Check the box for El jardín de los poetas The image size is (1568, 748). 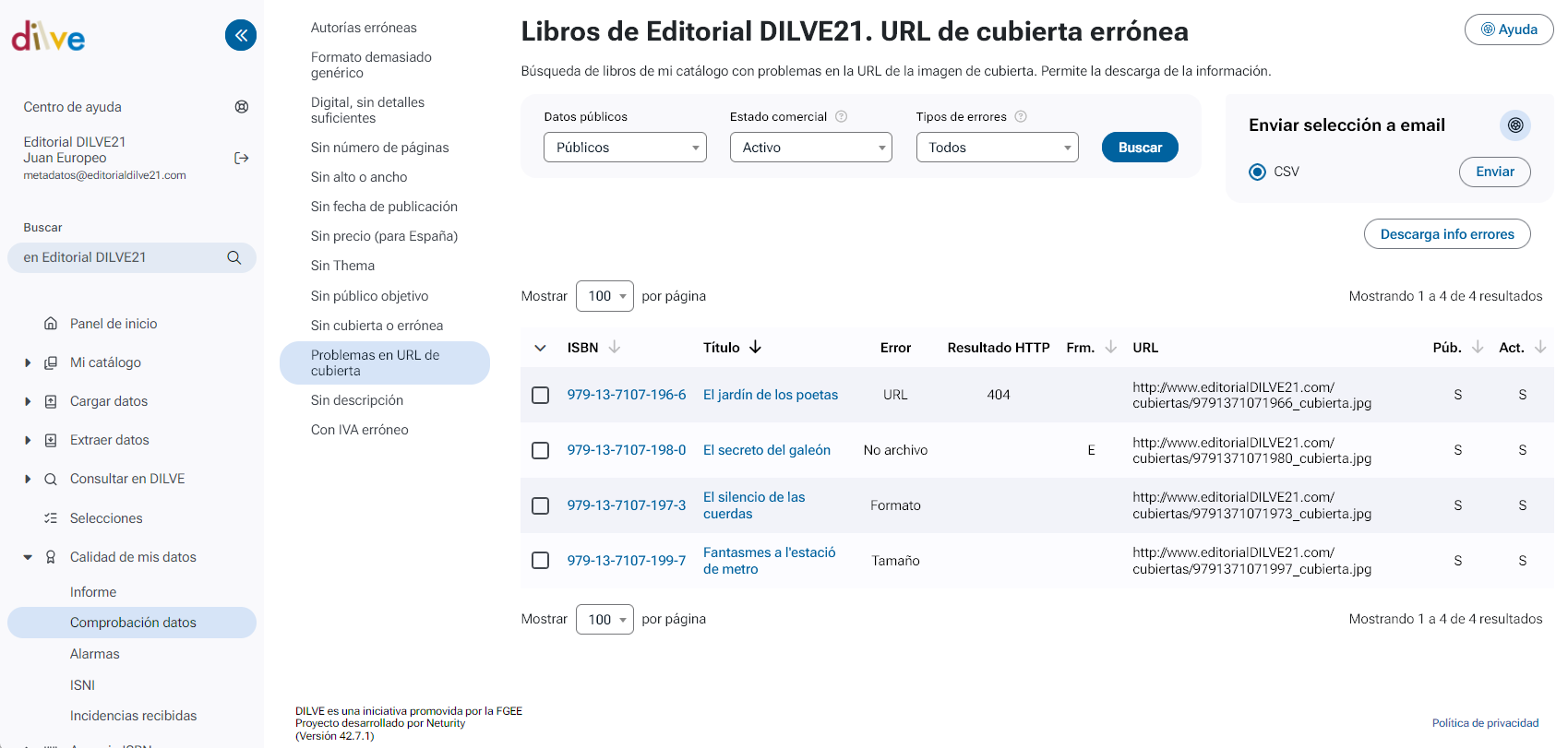[541, 395]
